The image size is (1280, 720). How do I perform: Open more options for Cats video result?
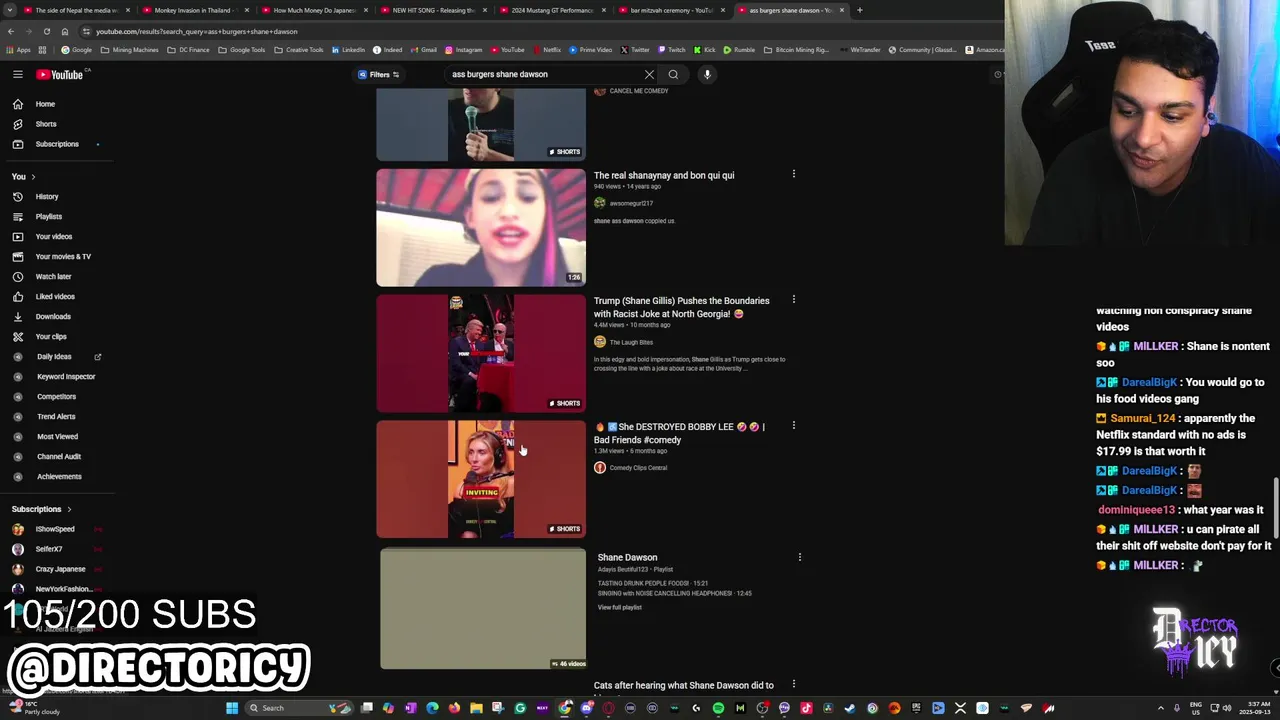pos(794,685)
